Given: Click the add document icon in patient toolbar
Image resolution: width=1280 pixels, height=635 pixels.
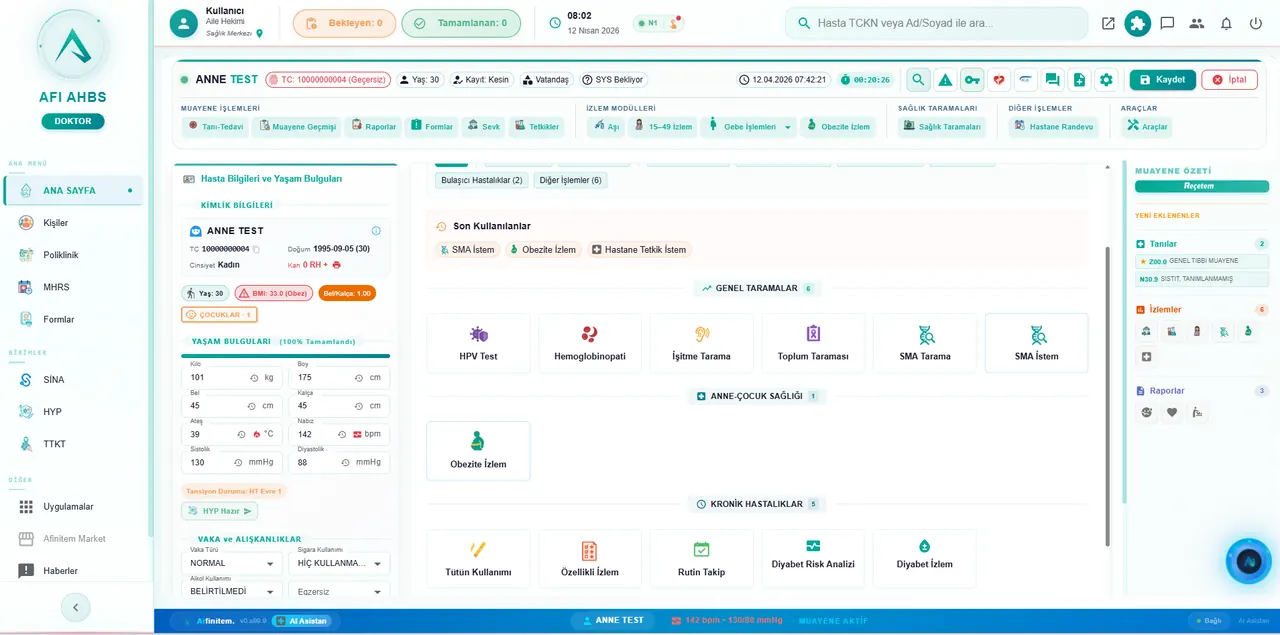Looking at the screenshot, I should [1079, 80].
